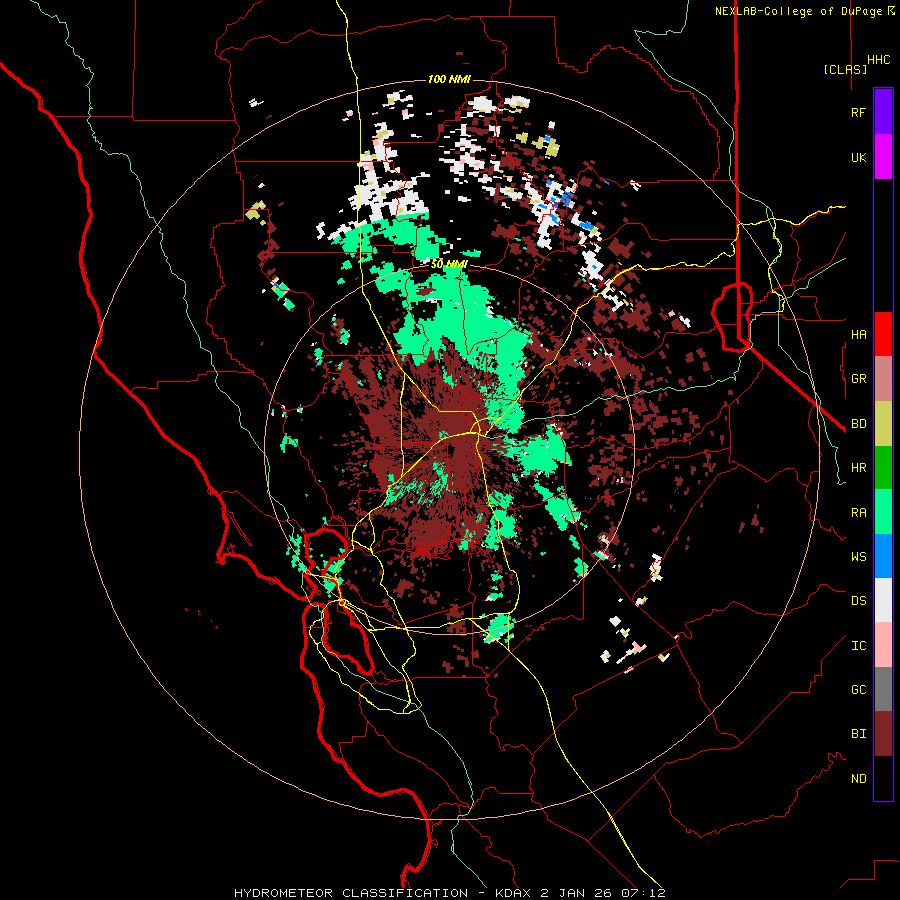Click the NEXLAB-College of DuPage credit

point(799,11)
